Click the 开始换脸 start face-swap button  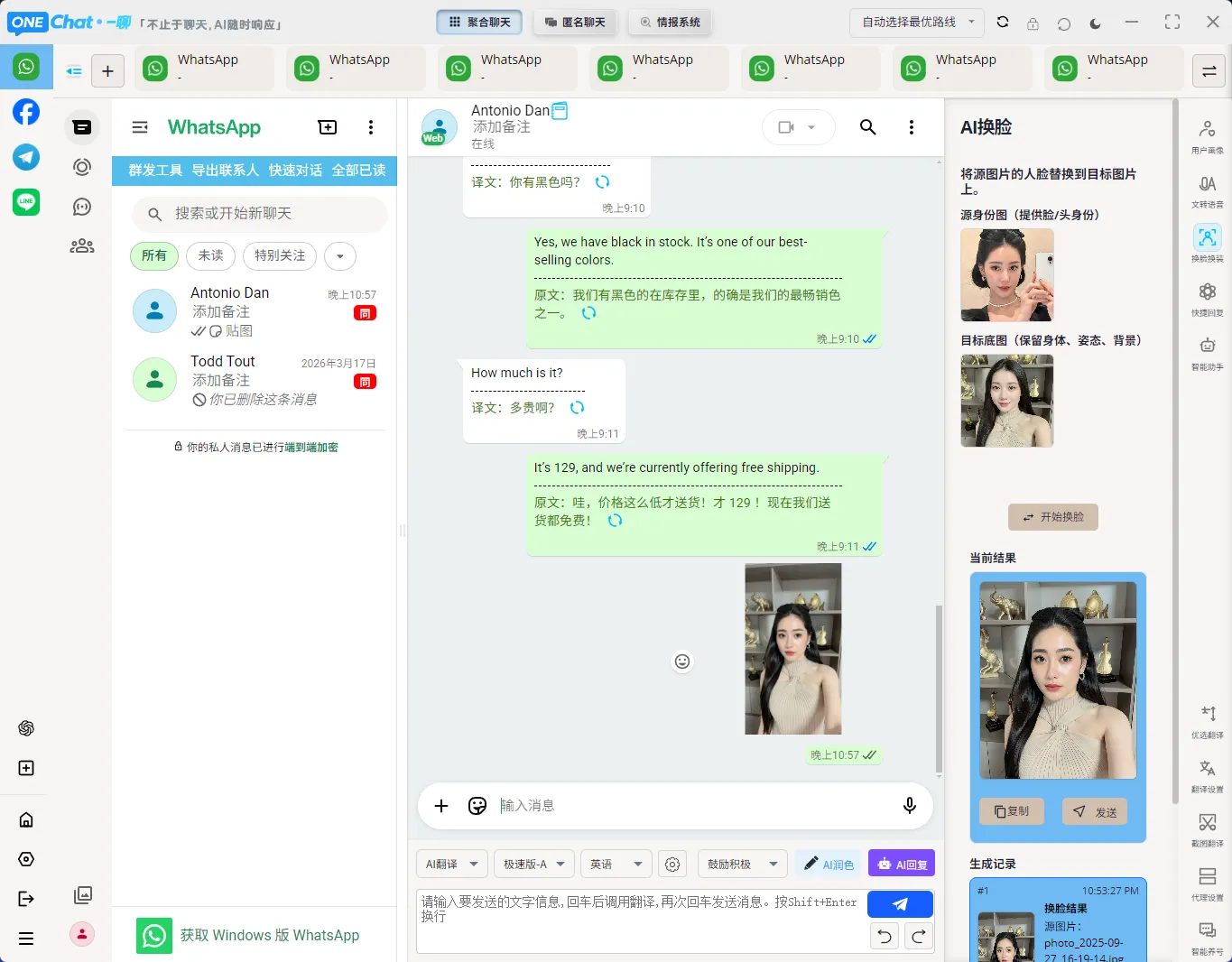point(1052,517)
